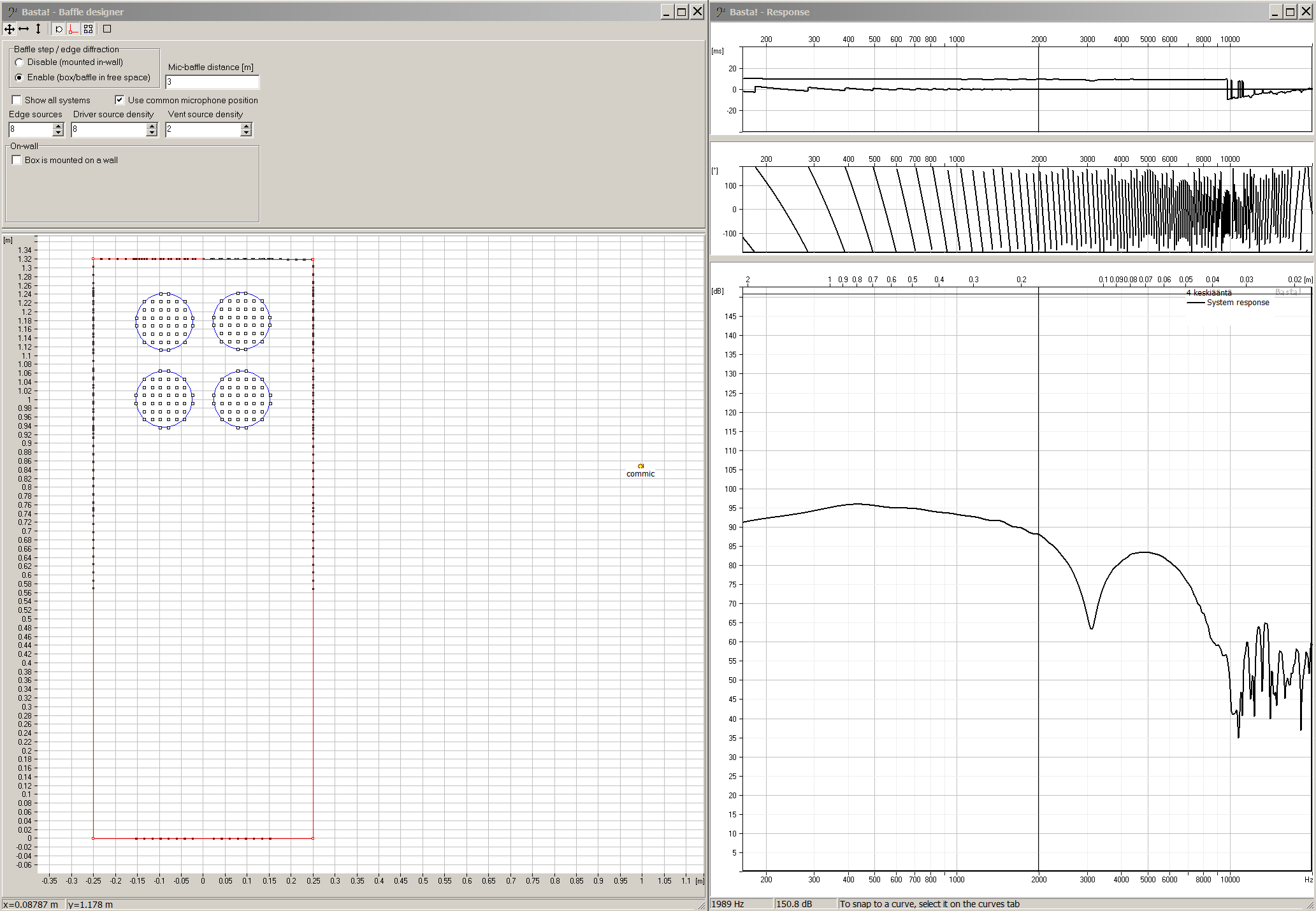The image size is (1316, 911).
Task: Increase Vent source density up arrow
Action: tap(247, 126)
